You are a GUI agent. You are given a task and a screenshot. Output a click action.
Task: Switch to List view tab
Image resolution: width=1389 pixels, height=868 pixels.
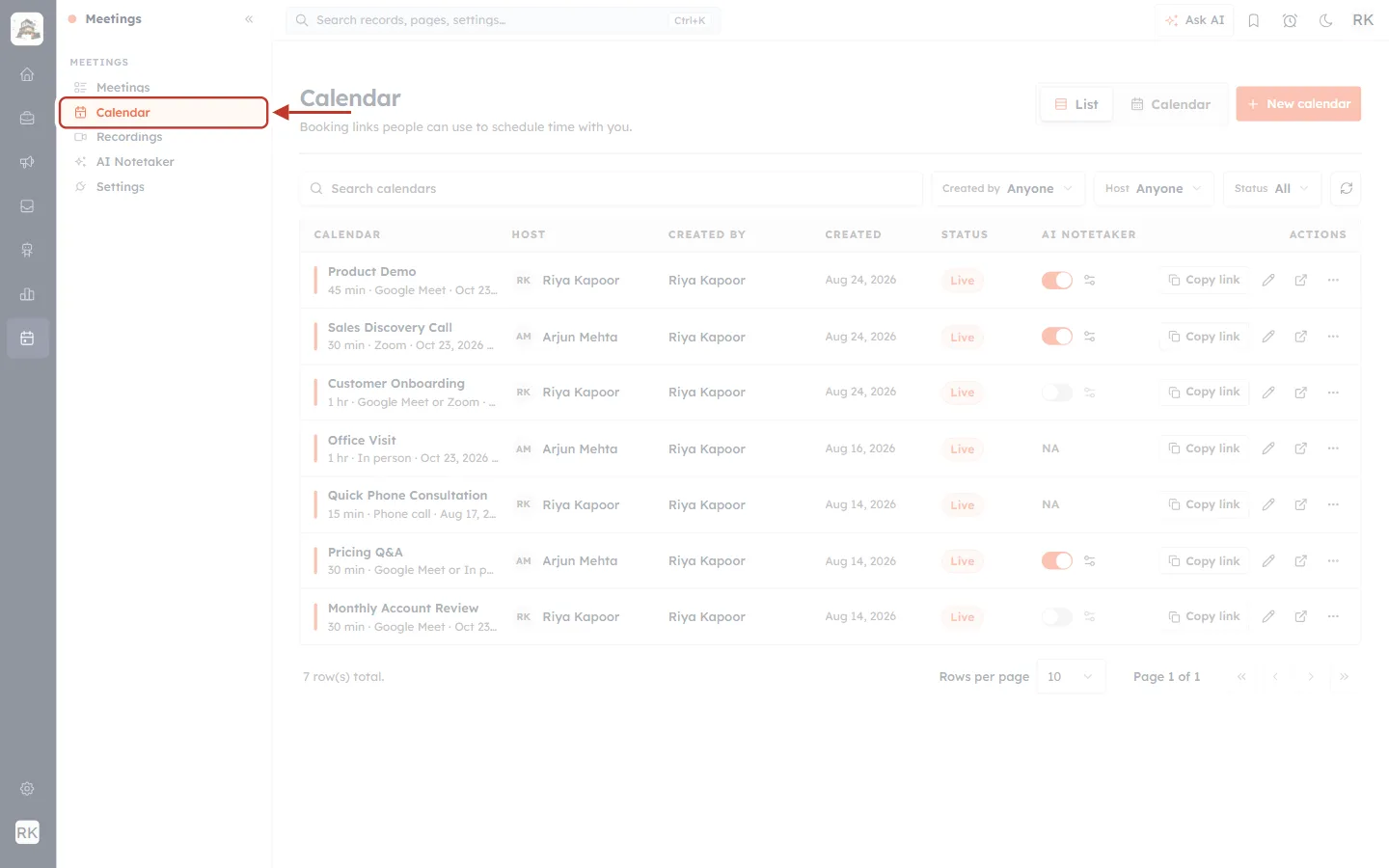1076,104
